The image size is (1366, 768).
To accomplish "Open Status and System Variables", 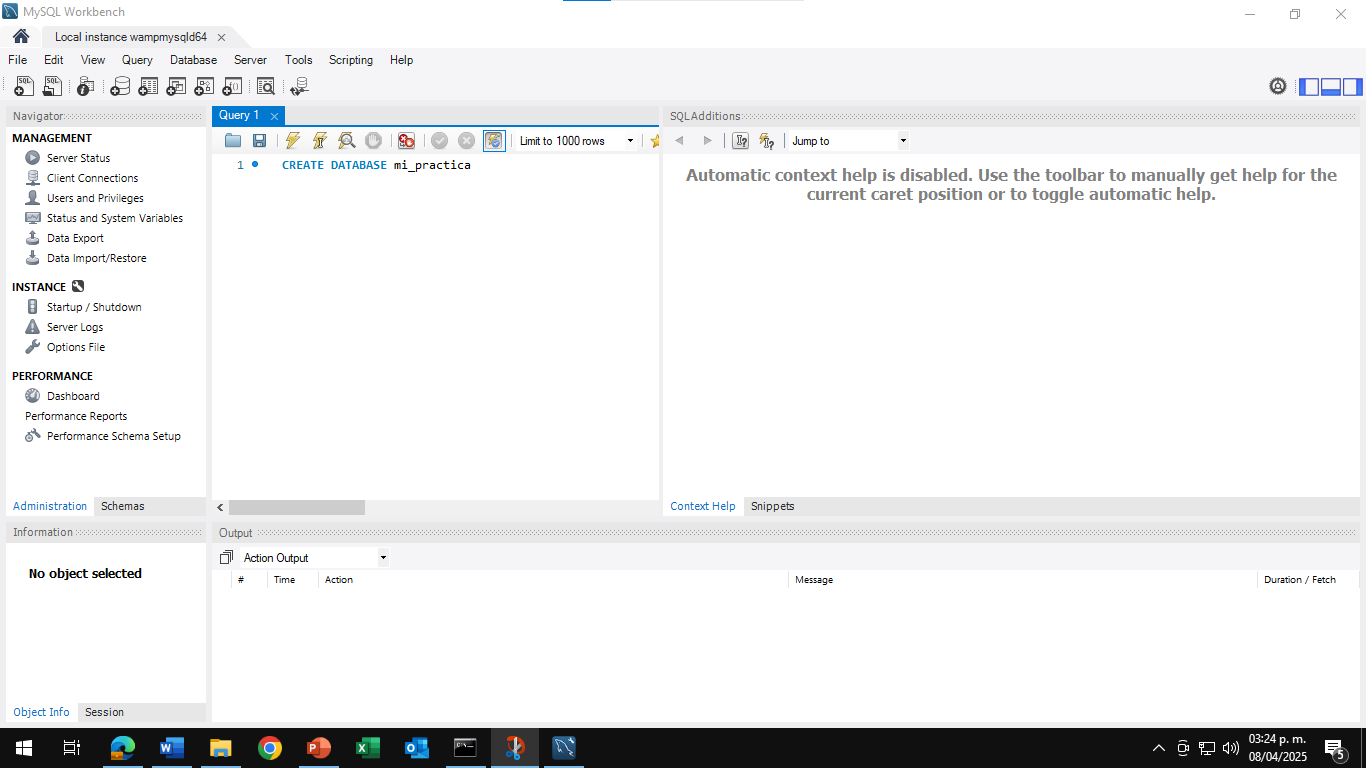I will 115,218.
